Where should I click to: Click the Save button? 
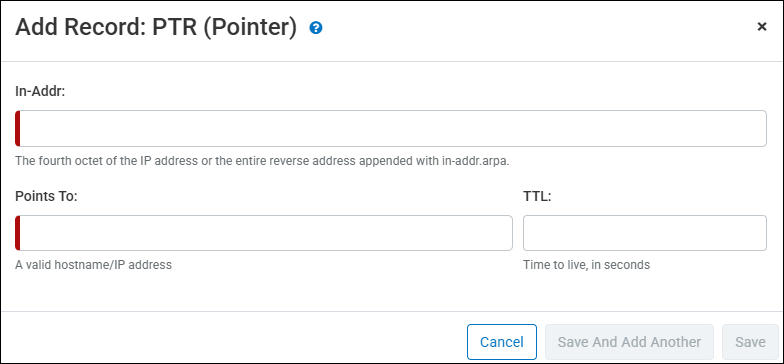point(750,342)
